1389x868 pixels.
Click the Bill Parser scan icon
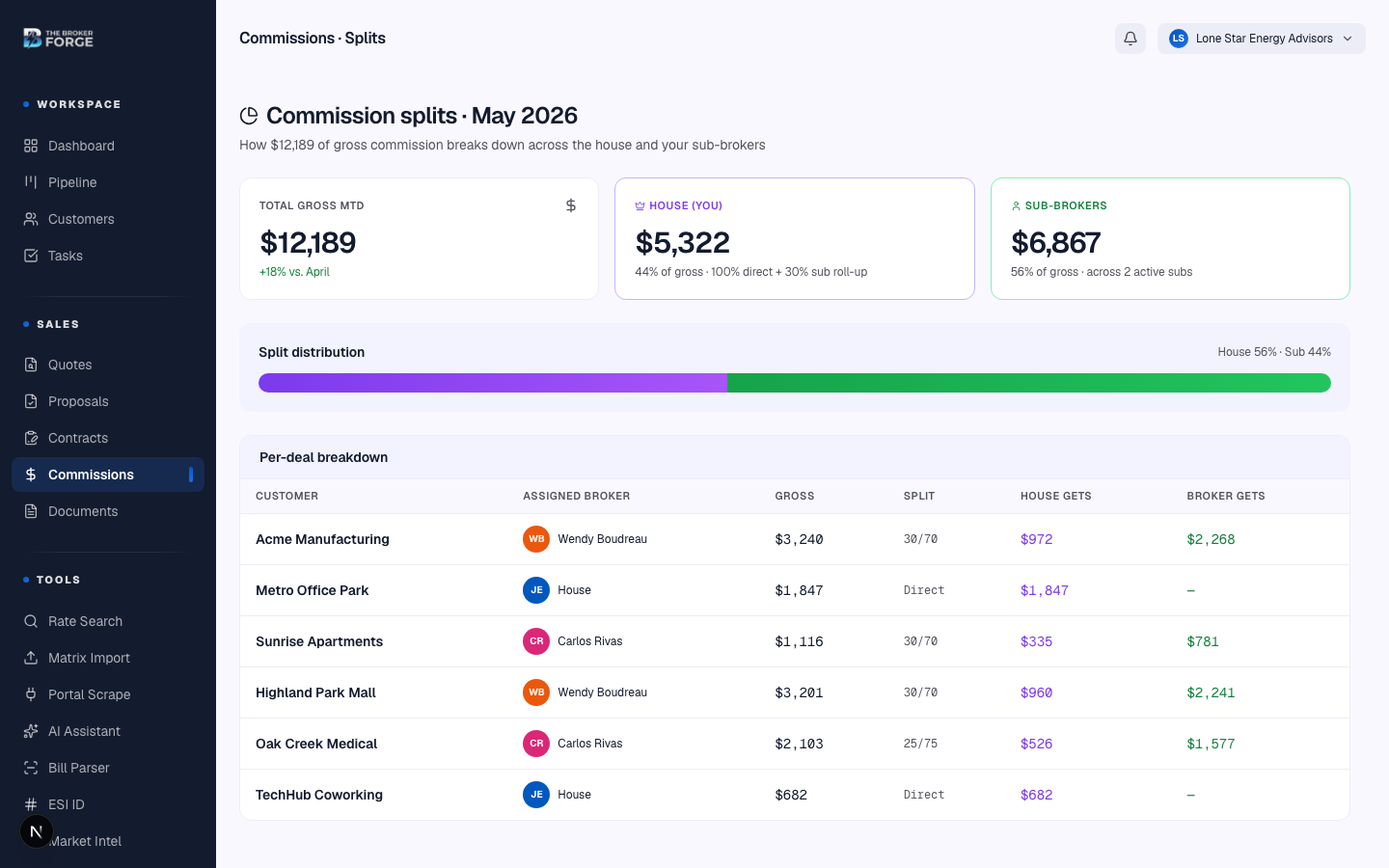(x=31, y=768)
